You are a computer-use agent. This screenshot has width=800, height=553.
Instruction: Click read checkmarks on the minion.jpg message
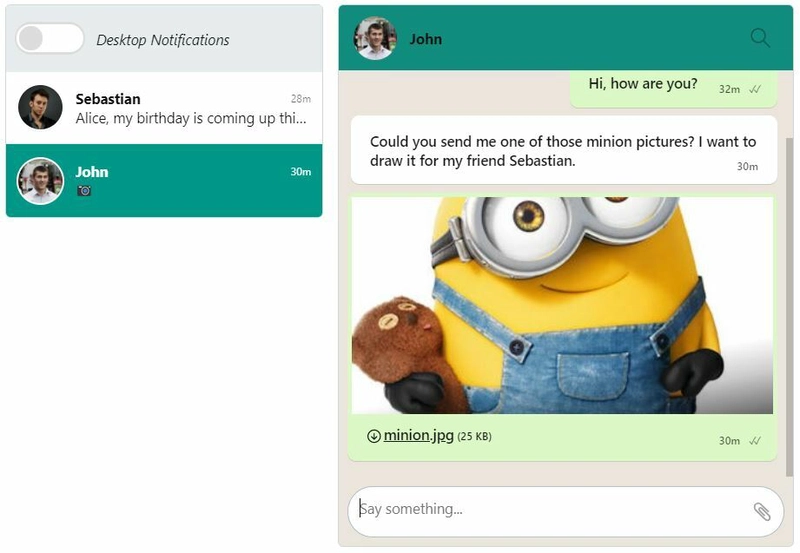tap(755, 441)
